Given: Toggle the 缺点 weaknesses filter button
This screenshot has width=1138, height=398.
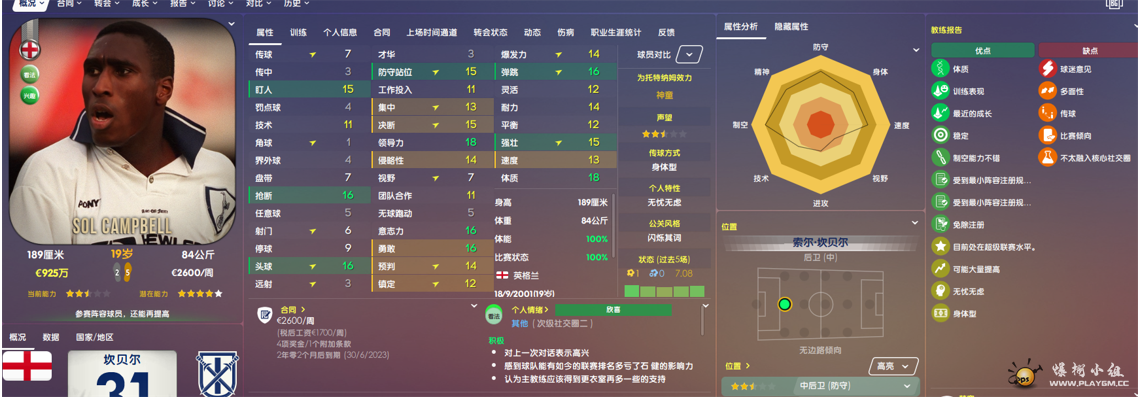Looking at the screenshot, I should [1089, 50].
